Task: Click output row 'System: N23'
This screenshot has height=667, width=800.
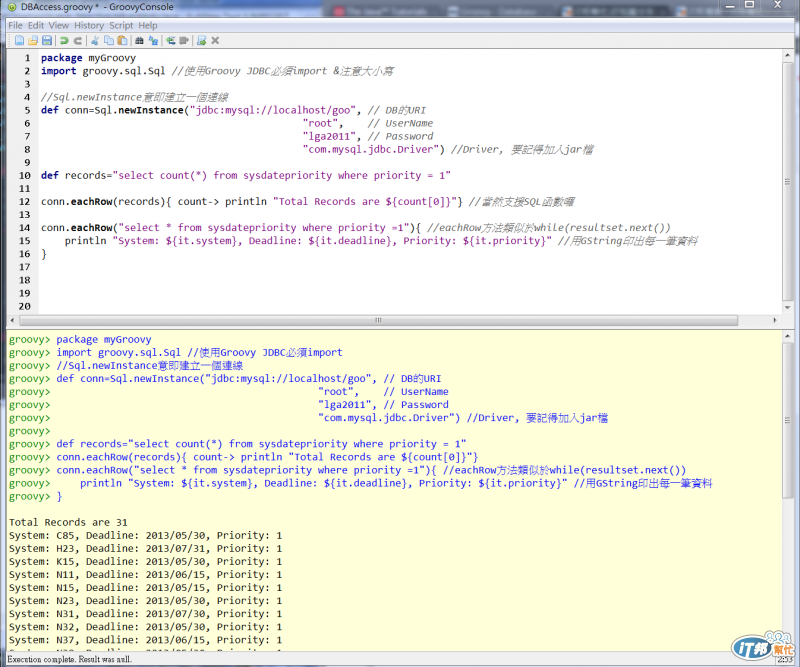Action: point(145,601)
